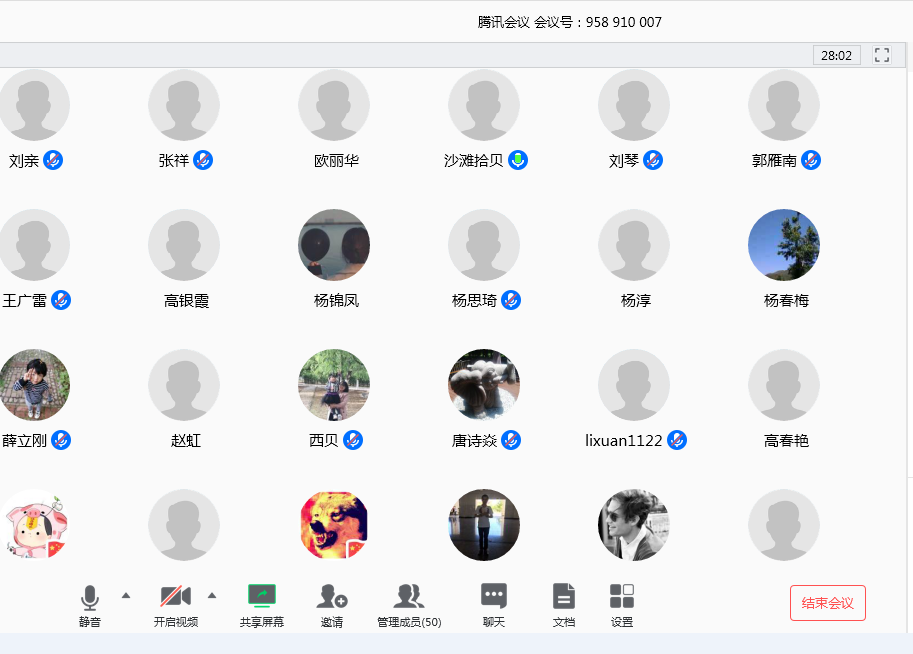
Task: Click participant name 高春艳
Action: [x=786, y=441]
